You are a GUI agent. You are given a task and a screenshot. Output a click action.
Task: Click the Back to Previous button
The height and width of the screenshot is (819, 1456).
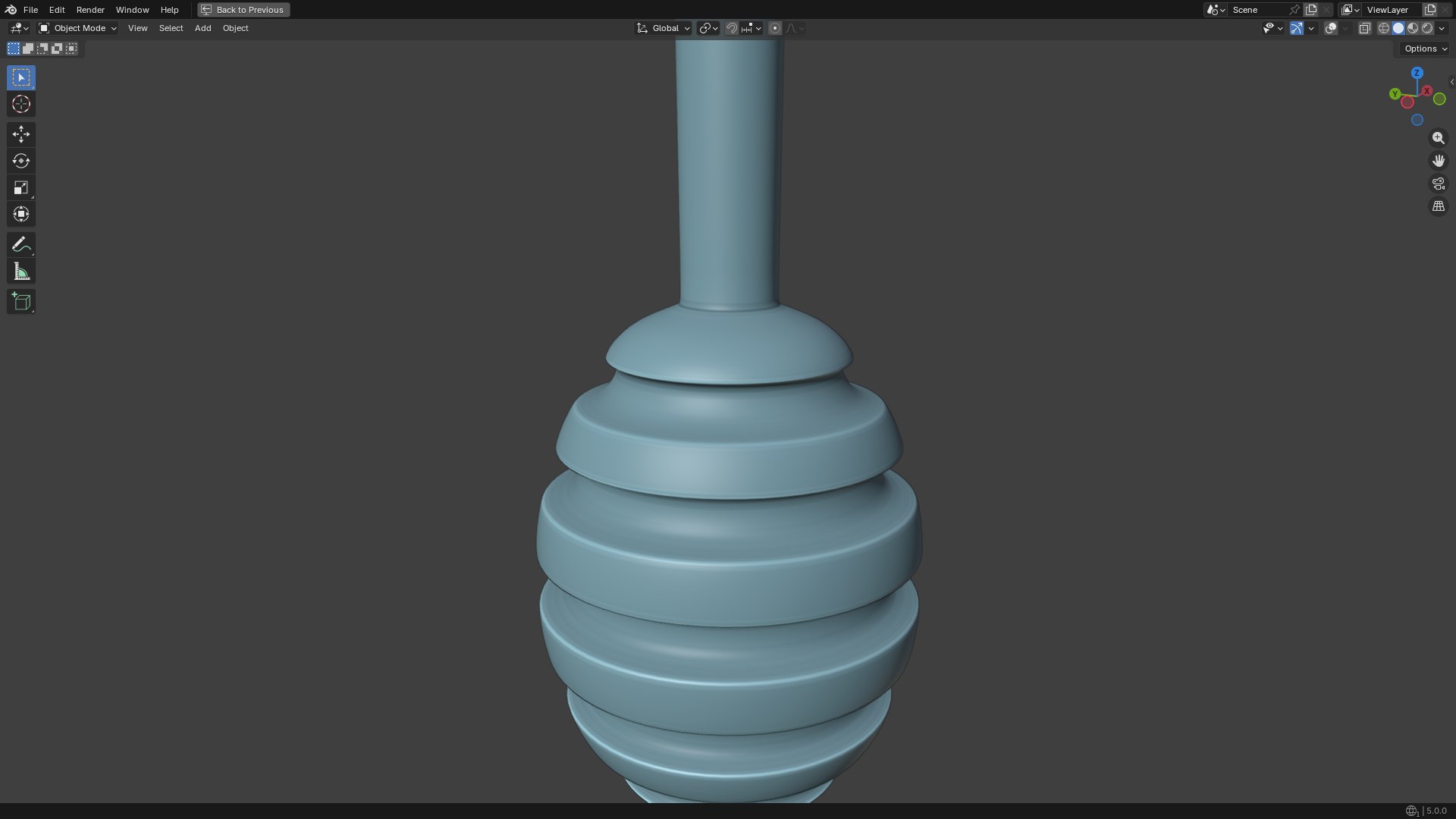243,10
